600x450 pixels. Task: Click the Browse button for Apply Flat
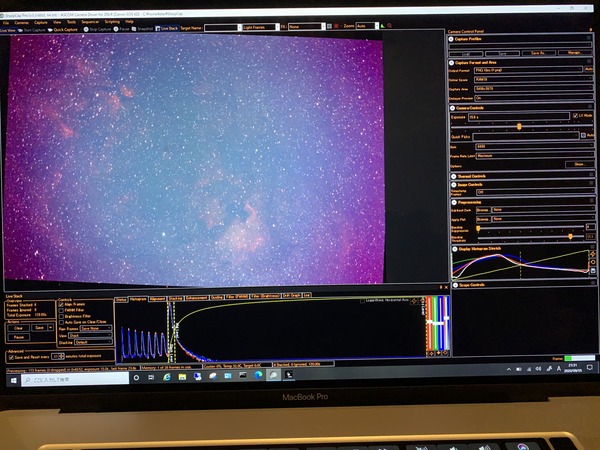pyautogui.click(x=483, y=219)
